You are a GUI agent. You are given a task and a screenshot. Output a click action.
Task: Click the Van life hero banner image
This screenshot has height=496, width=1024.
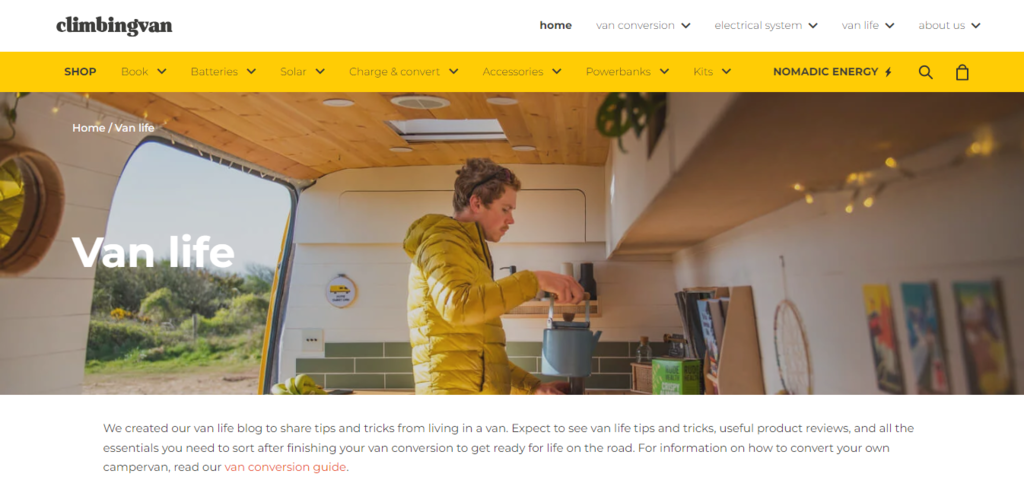point(512,243)
